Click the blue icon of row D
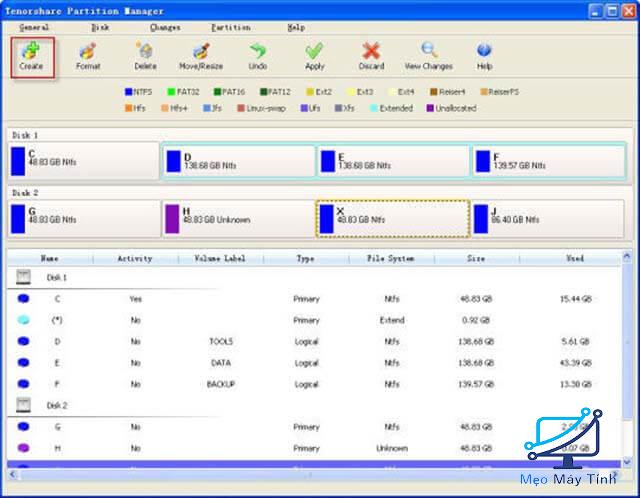This screenshot has height=498, width=640. pos(23,341)
